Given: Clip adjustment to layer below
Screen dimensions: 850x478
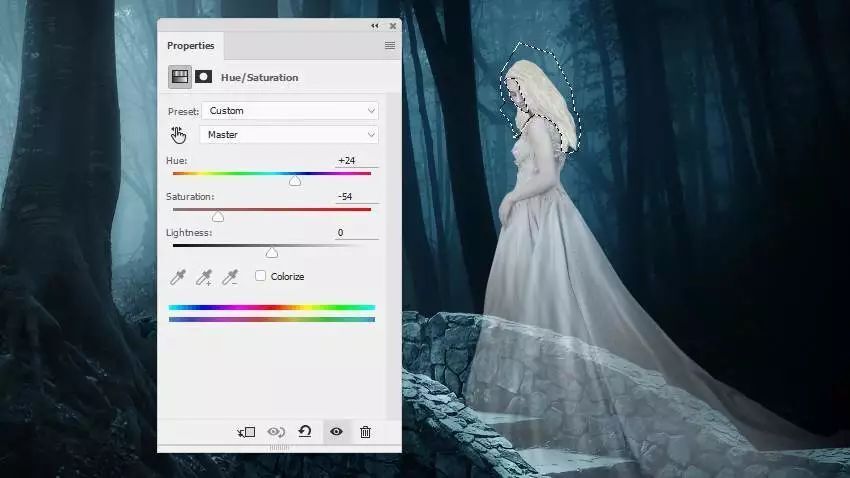Looking at the screenshot, I should (246, 432).
